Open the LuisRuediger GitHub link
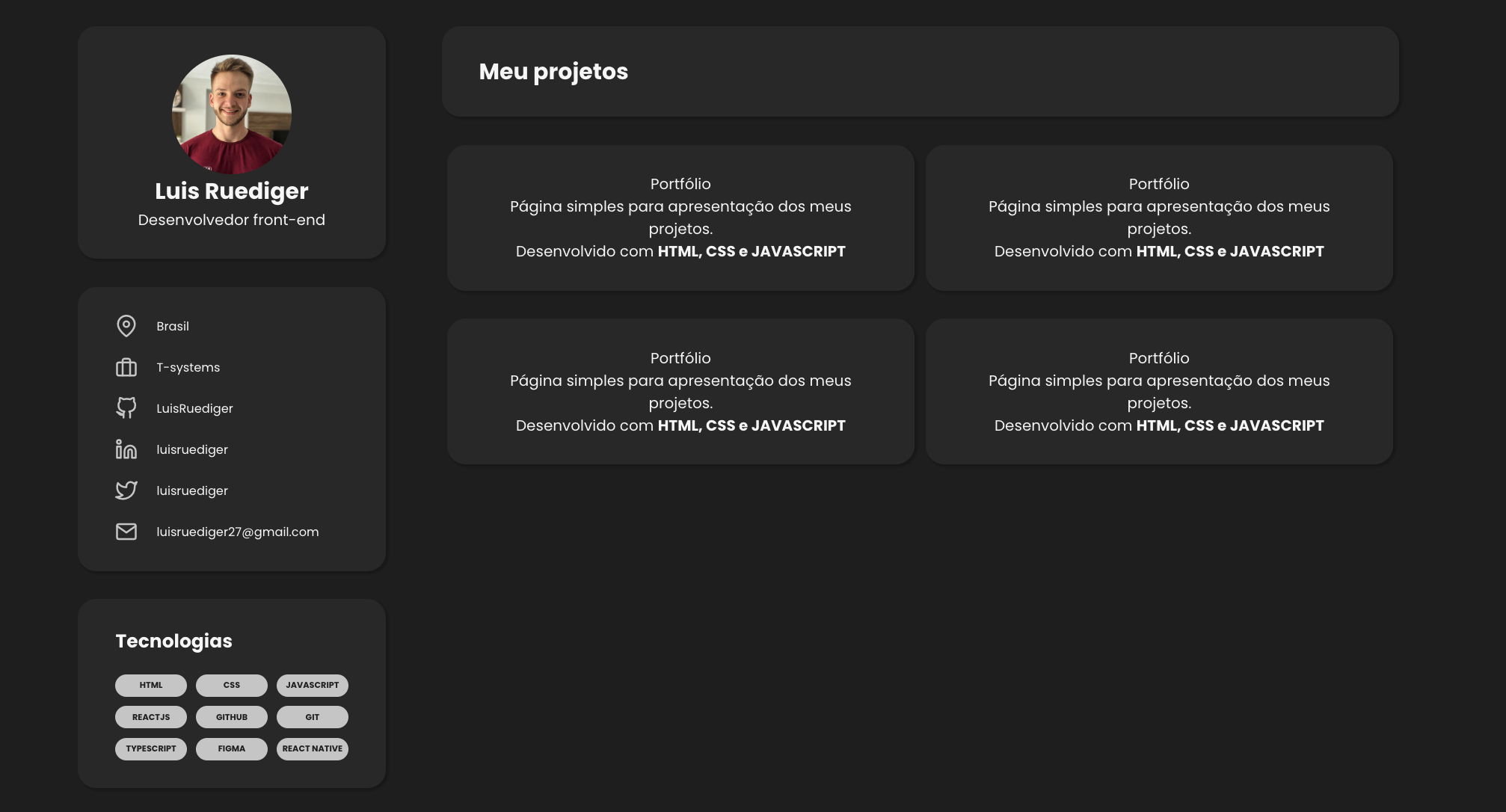Screen dimensions: 1506x812 pyautogui.click(x=194, y=408)
